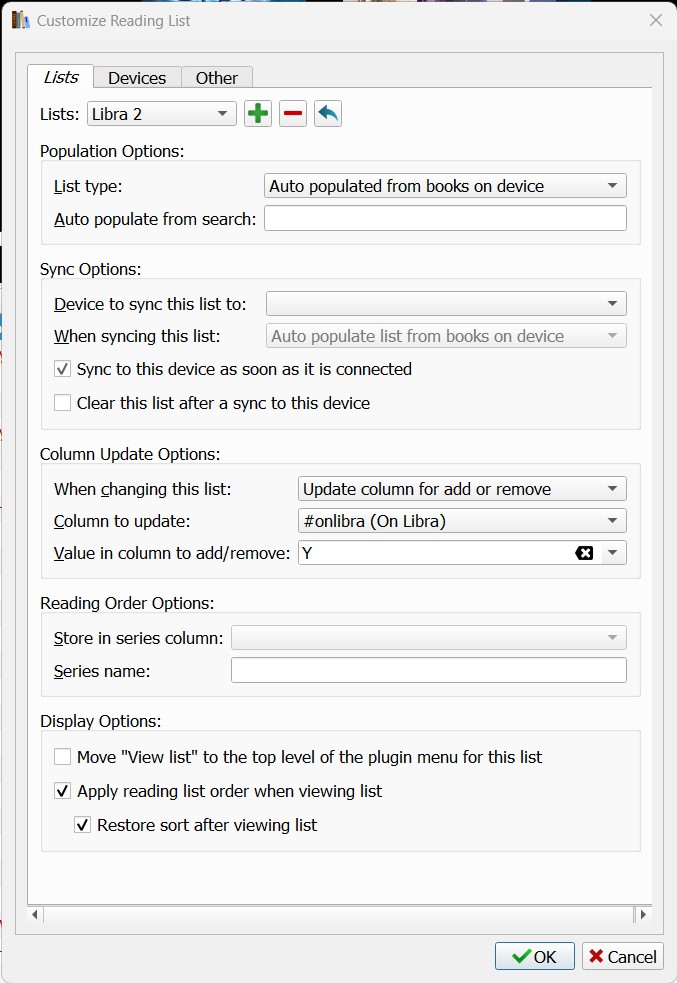
Task: Expand the Column to update dropdown
Action: [x=462, y=521]
